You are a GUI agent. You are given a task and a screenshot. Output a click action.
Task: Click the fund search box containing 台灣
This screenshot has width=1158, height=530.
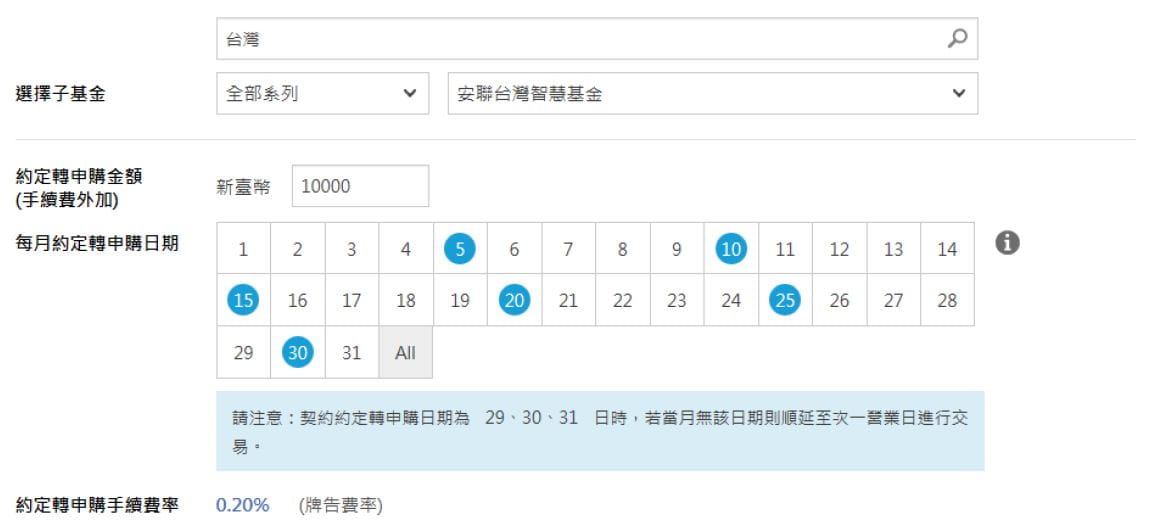point(597,38)
